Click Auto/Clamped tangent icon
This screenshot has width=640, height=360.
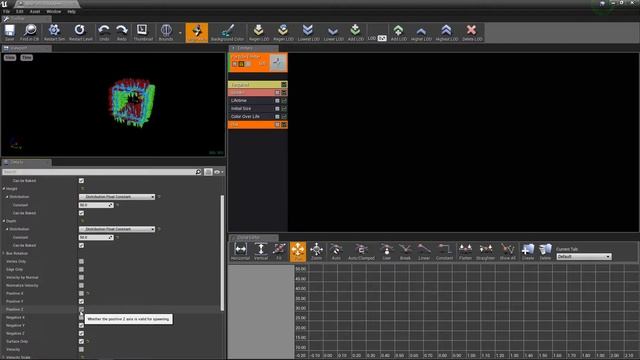(361, 251)
